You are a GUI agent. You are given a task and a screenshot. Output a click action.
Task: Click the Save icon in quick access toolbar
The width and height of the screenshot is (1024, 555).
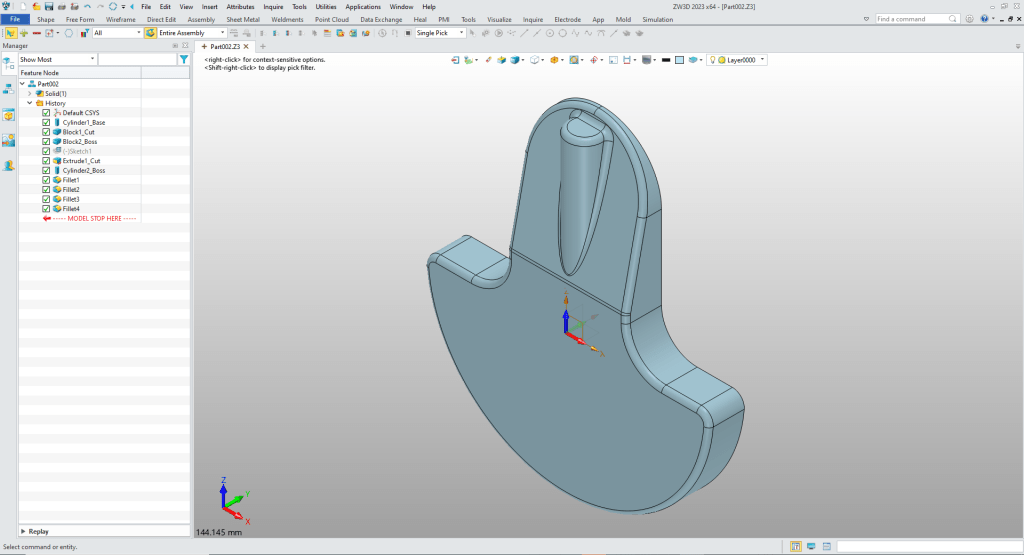coord(48,6)
